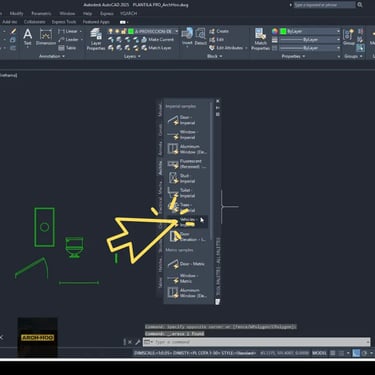Click the Detach icon in ribbon
This screenshot has width=375, height=375.
click(200, 37)
